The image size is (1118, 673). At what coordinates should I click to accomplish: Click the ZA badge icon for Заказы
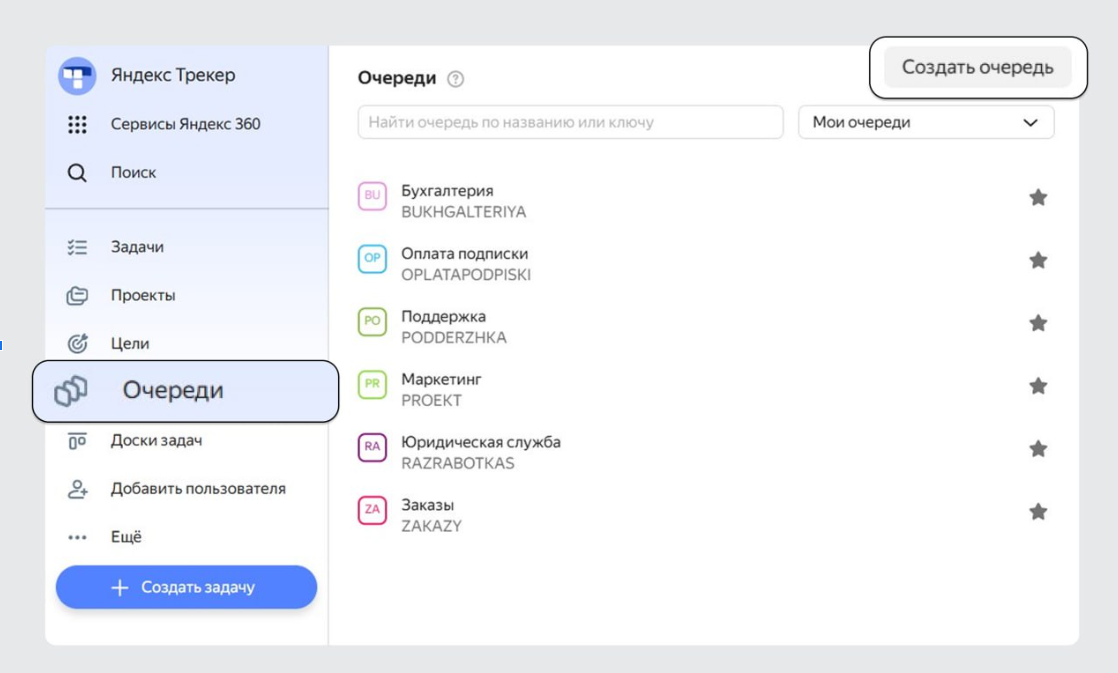[372, 510]
